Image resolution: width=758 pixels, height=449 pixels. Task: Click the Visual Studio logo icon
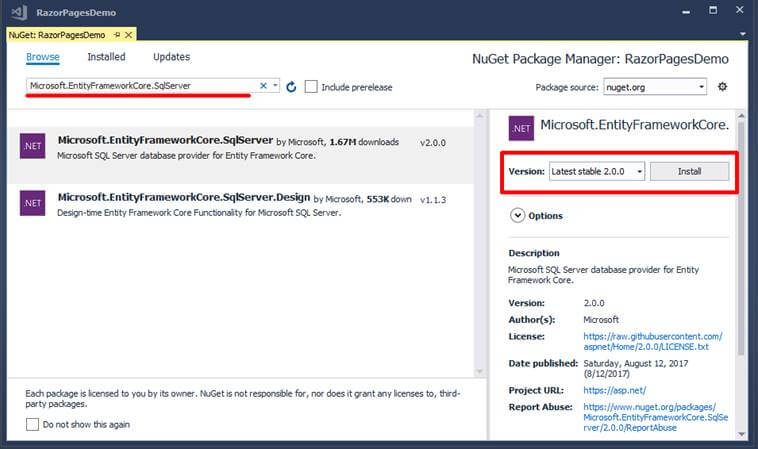pyautogui.click(x=19, y=12)
